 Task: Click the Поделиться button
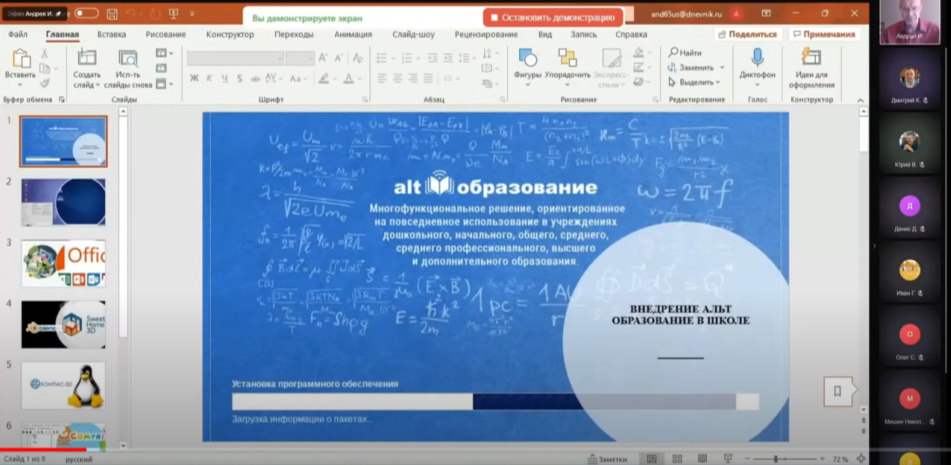pyautogui.click(x=747, y=35)
